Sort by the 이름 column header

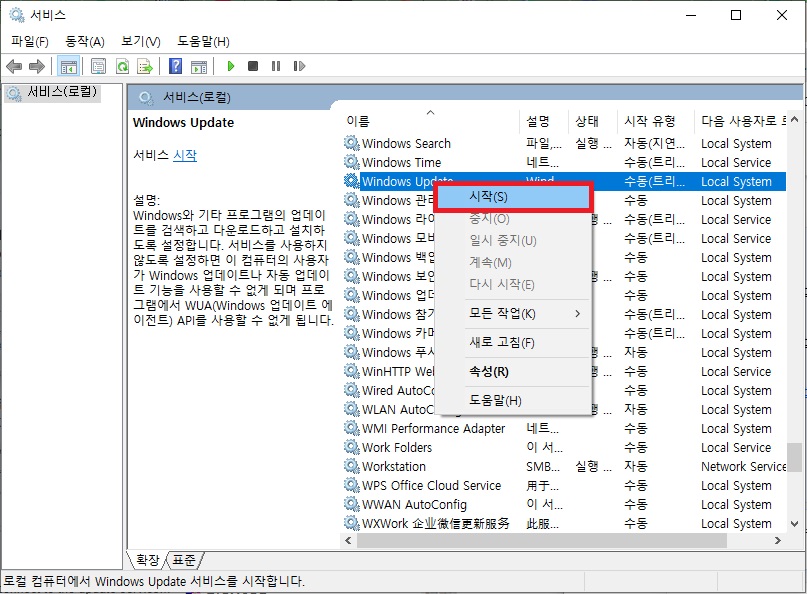(430, 121)
